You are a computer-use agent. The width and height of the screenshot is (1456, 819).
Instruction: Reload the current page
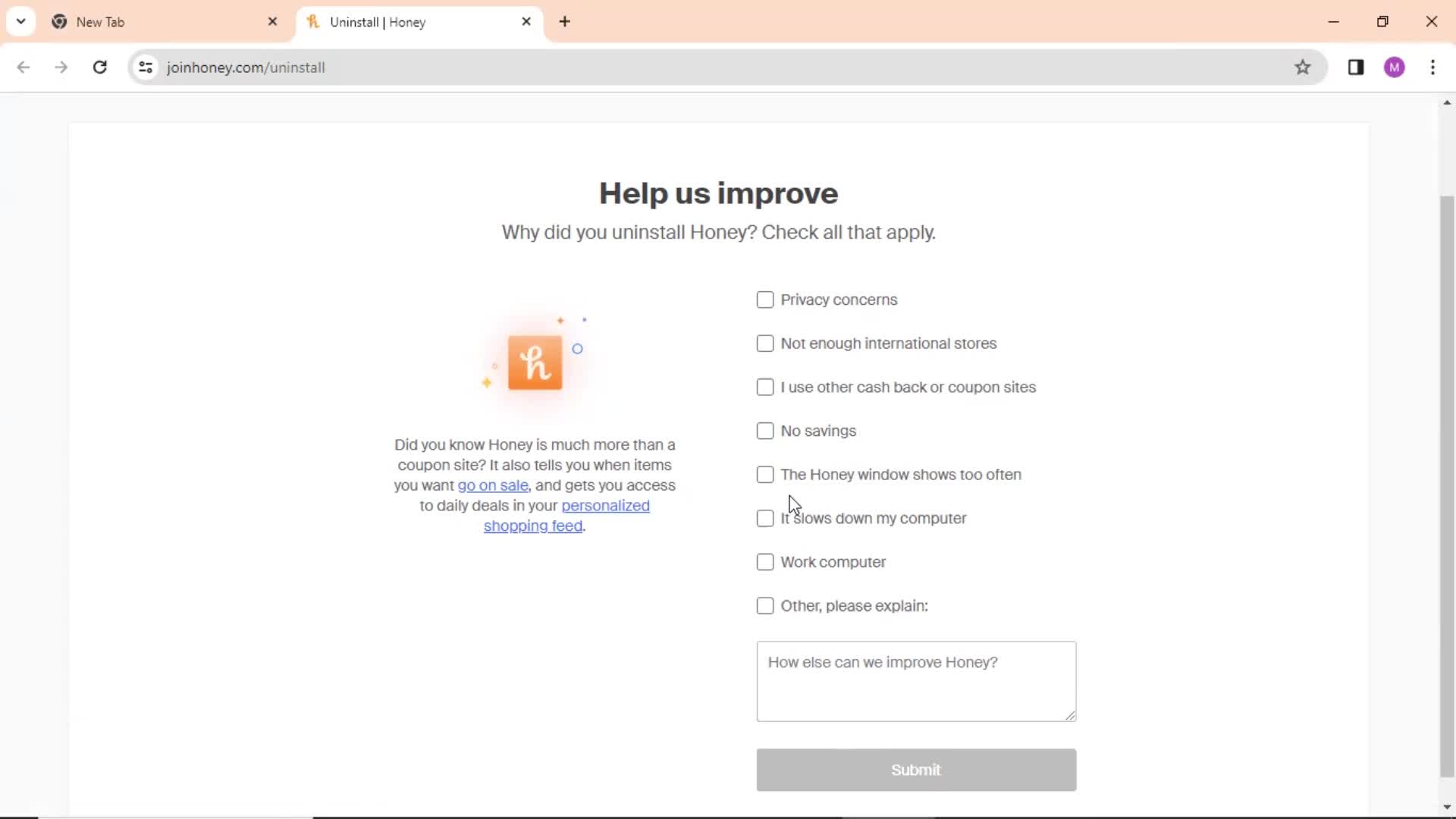(99, 67)
